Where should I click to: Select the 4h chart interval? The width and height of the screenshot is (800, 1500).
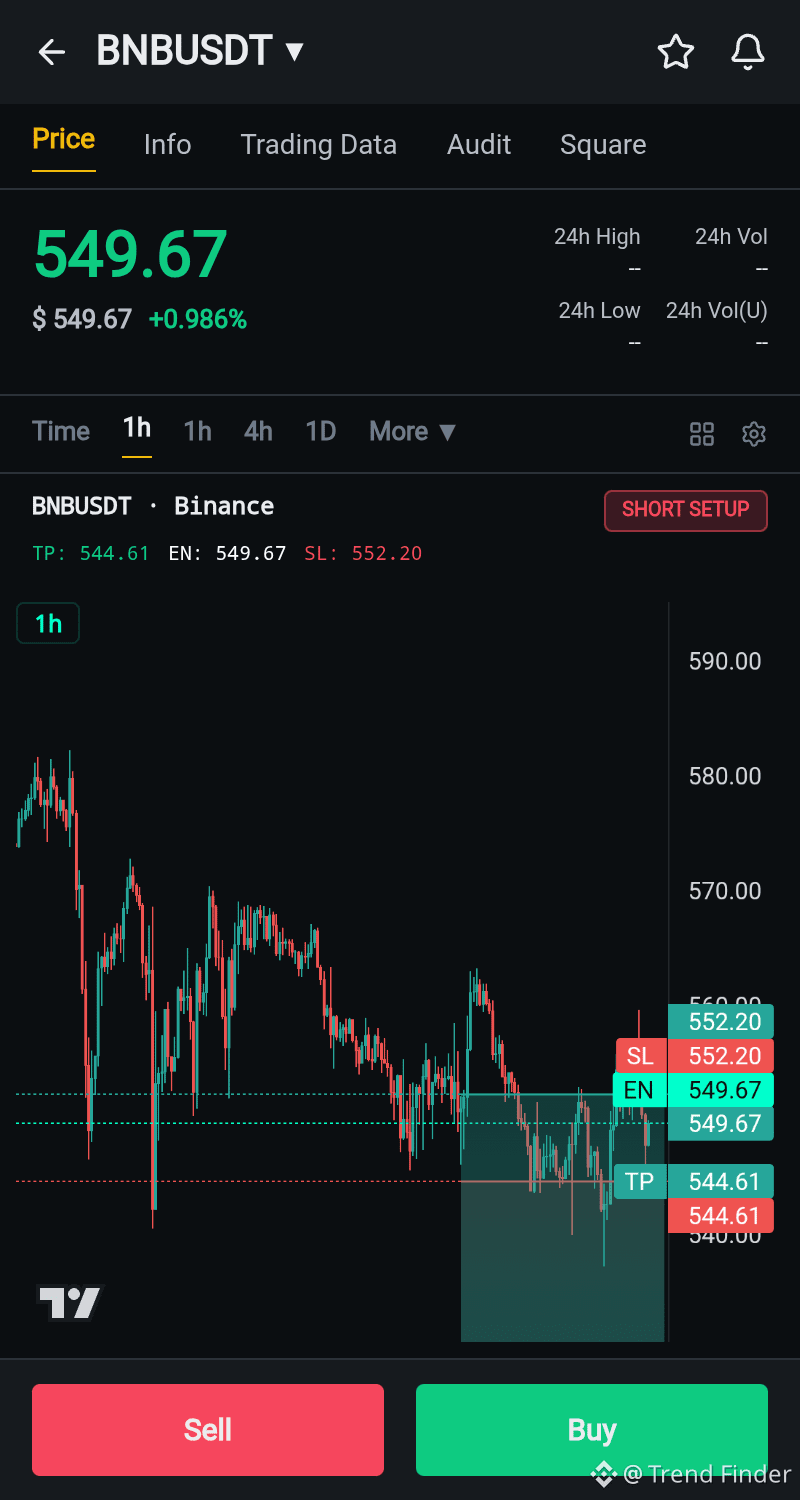click(x=258, y=431)
